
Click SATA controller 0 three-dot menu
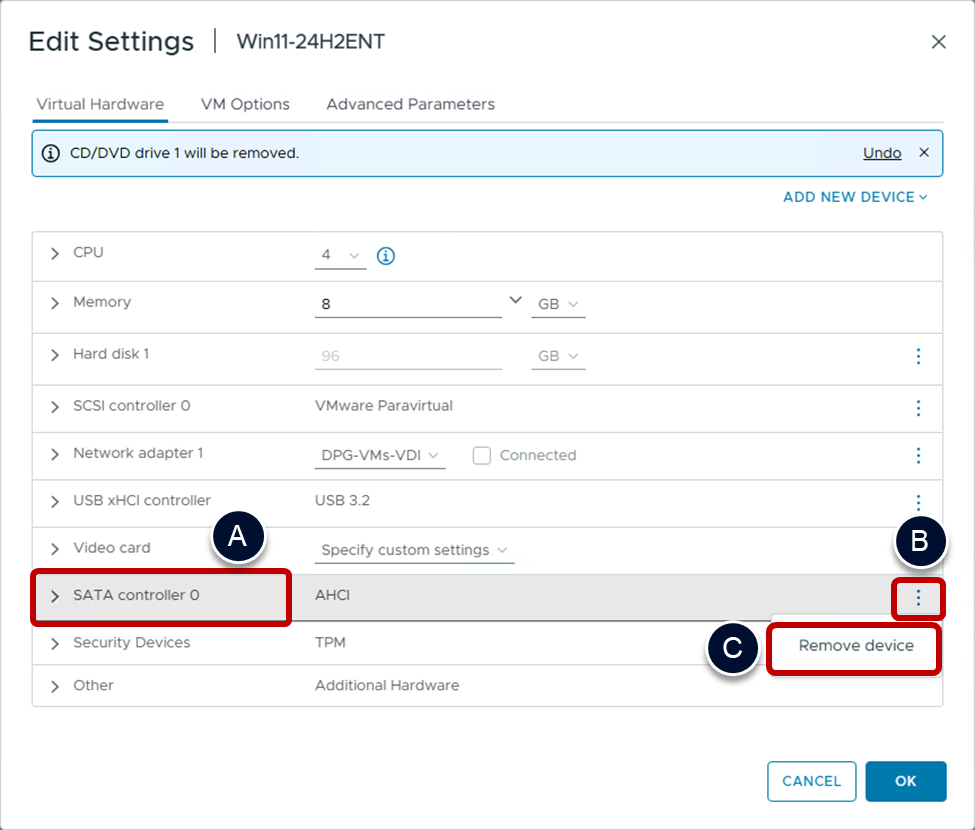(918, 598)
